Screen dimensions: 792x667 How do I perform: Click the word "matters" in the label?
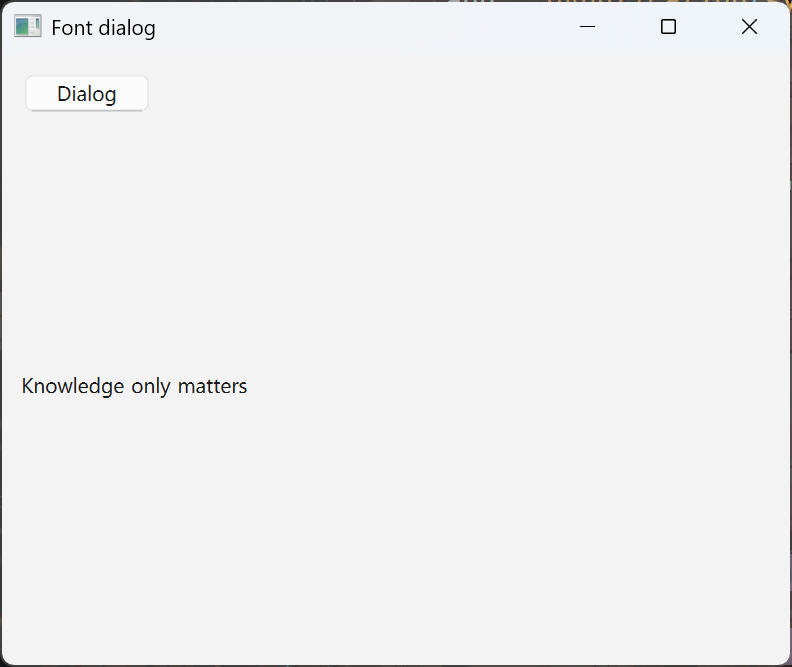click(212, 386)
